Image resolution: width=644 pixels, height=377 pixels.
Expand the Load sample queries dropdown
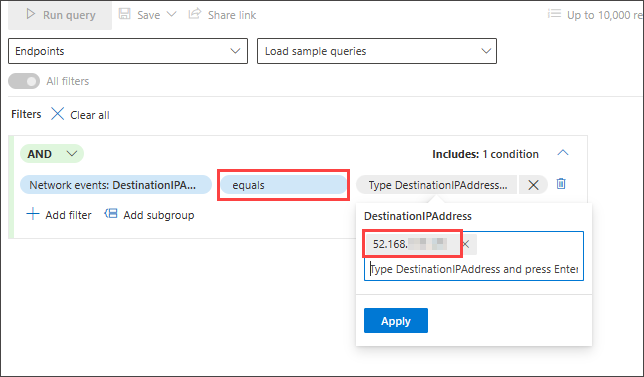[377, 51]
